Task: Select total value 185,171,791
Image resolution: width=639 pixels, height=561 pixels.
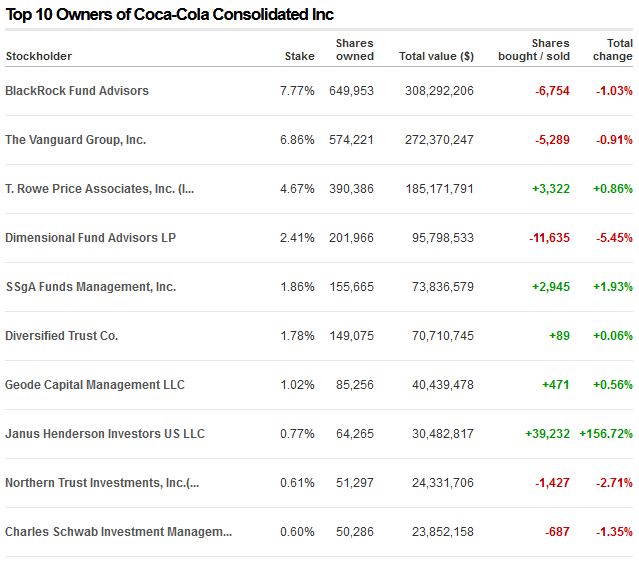Action: pos(439,189)
